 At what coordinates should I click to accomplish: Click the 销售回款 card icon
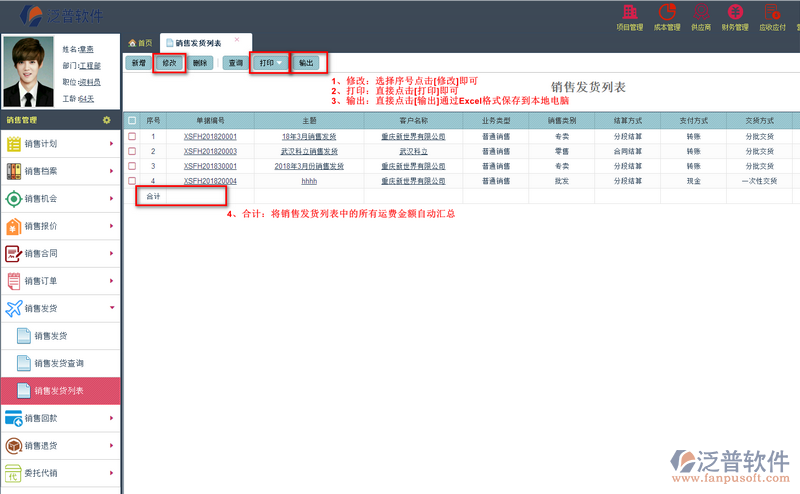tap(14, 418)
